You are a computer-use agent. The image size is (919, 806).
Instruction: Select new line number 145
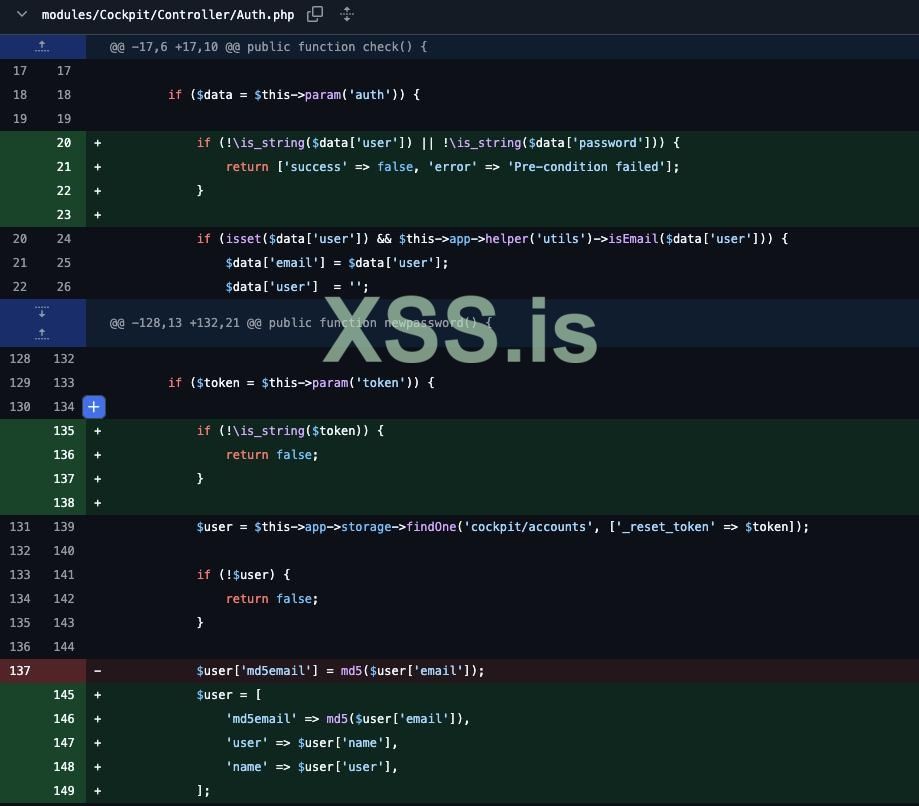pyautogui.click(x=64, y=695)
